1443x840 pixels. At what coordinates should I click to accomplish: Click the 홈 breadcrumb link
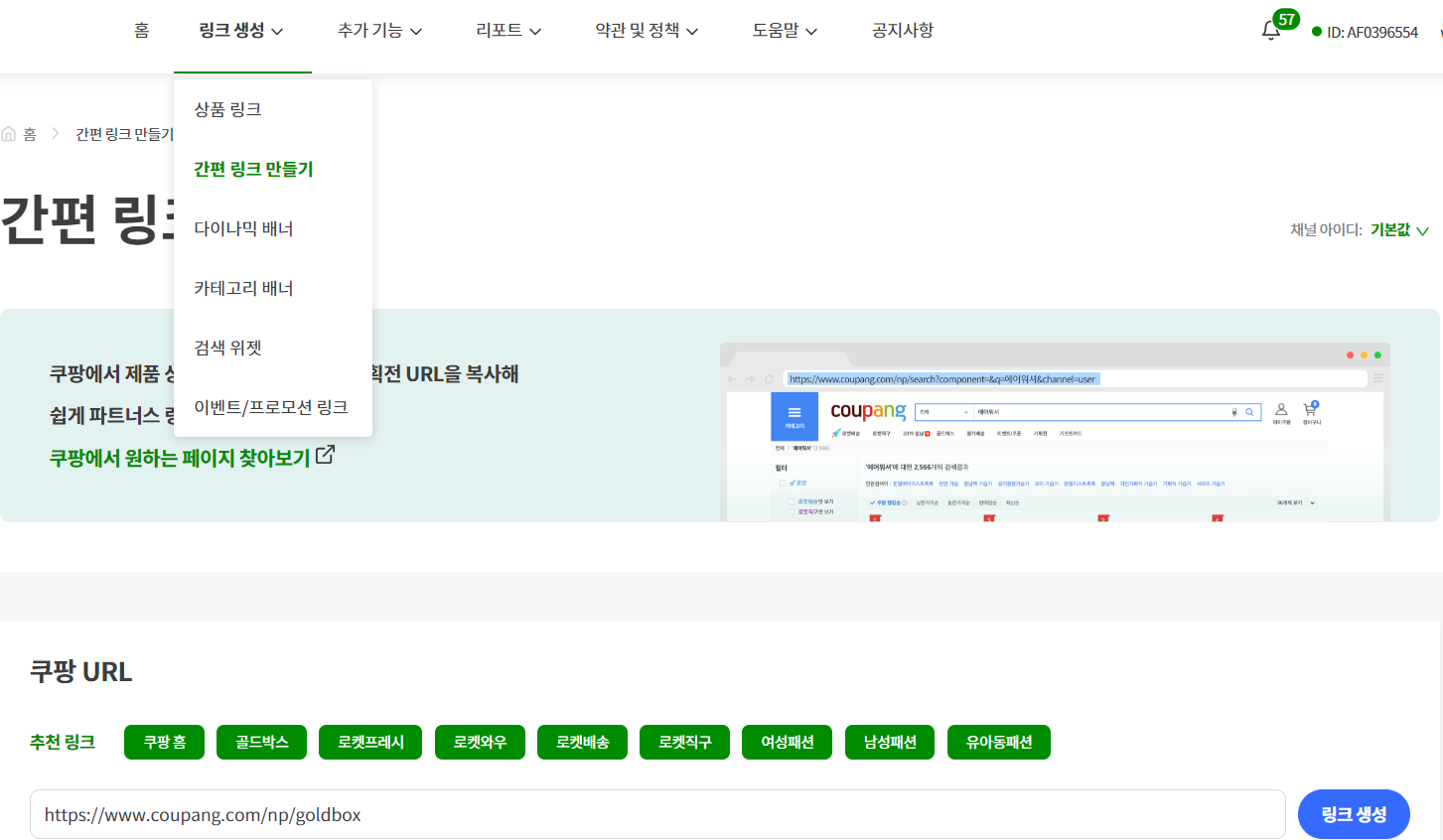point(30,134)
